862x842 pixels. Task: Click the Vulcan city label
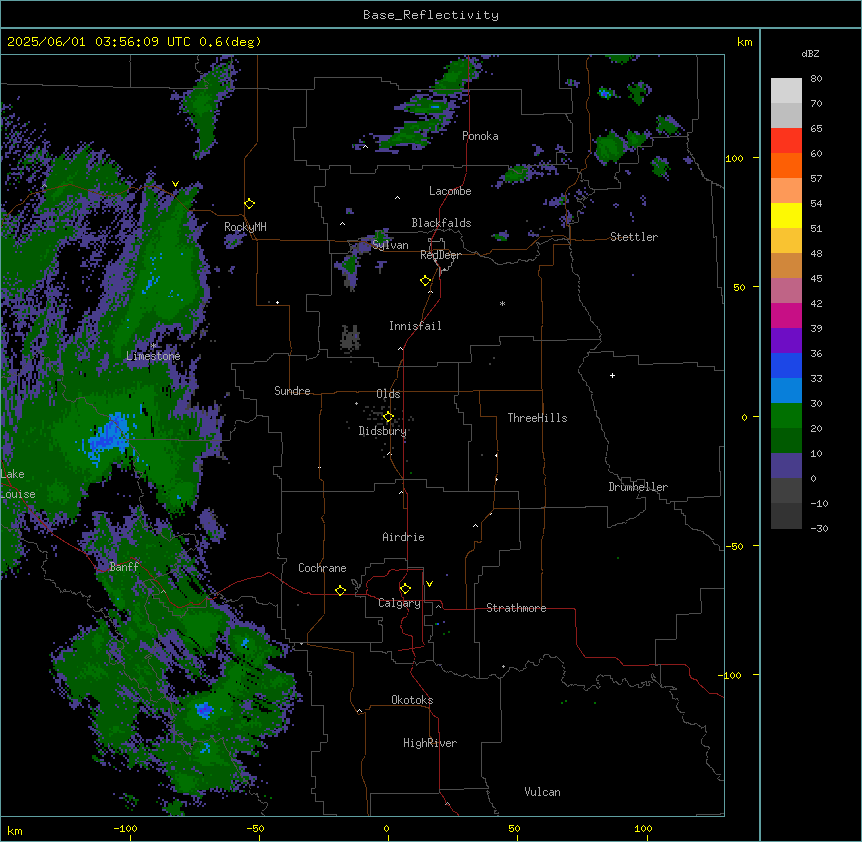(x=542, y=792)
